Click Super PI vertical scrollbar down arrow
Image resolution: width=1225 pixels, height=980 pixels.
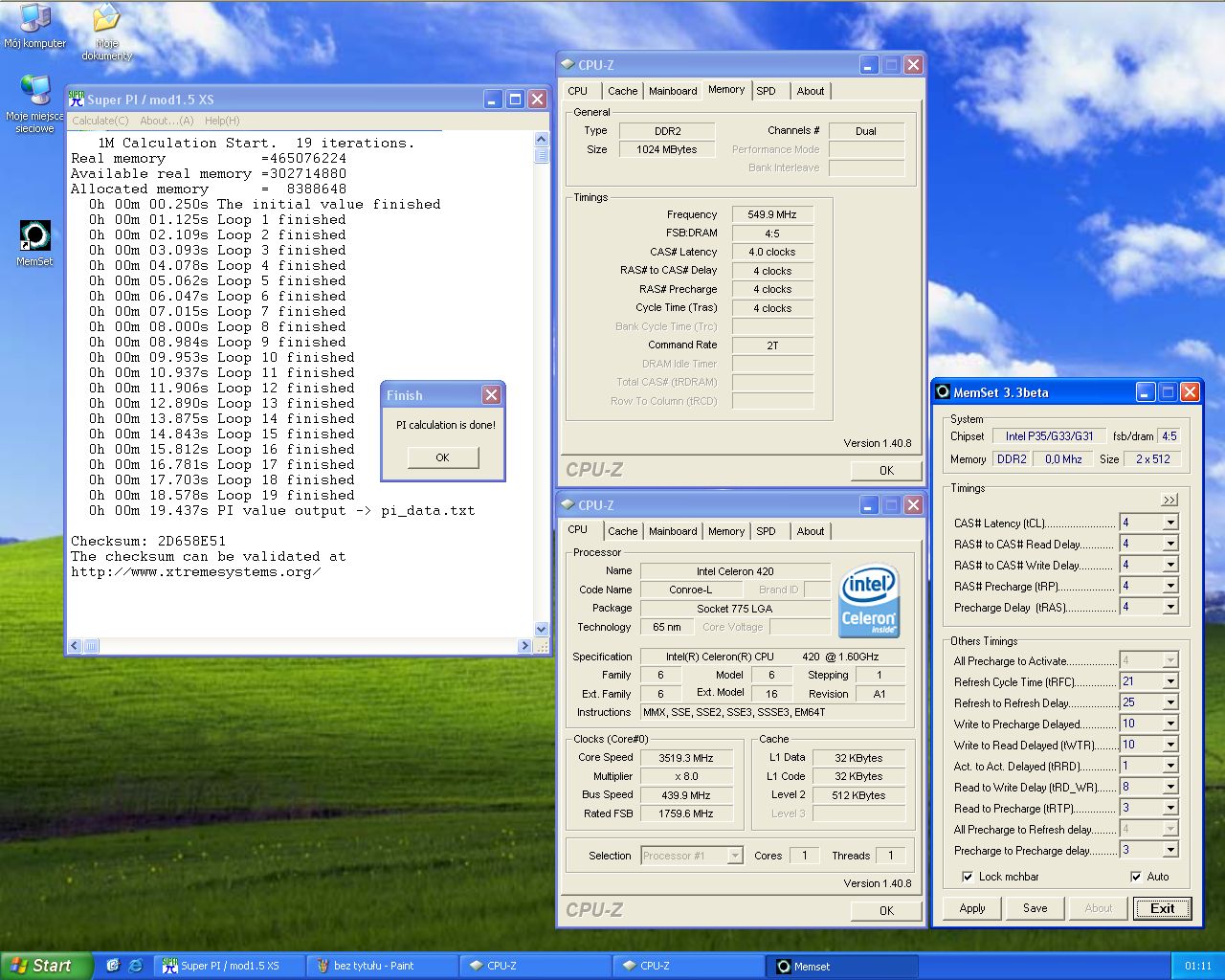(542, 629)
